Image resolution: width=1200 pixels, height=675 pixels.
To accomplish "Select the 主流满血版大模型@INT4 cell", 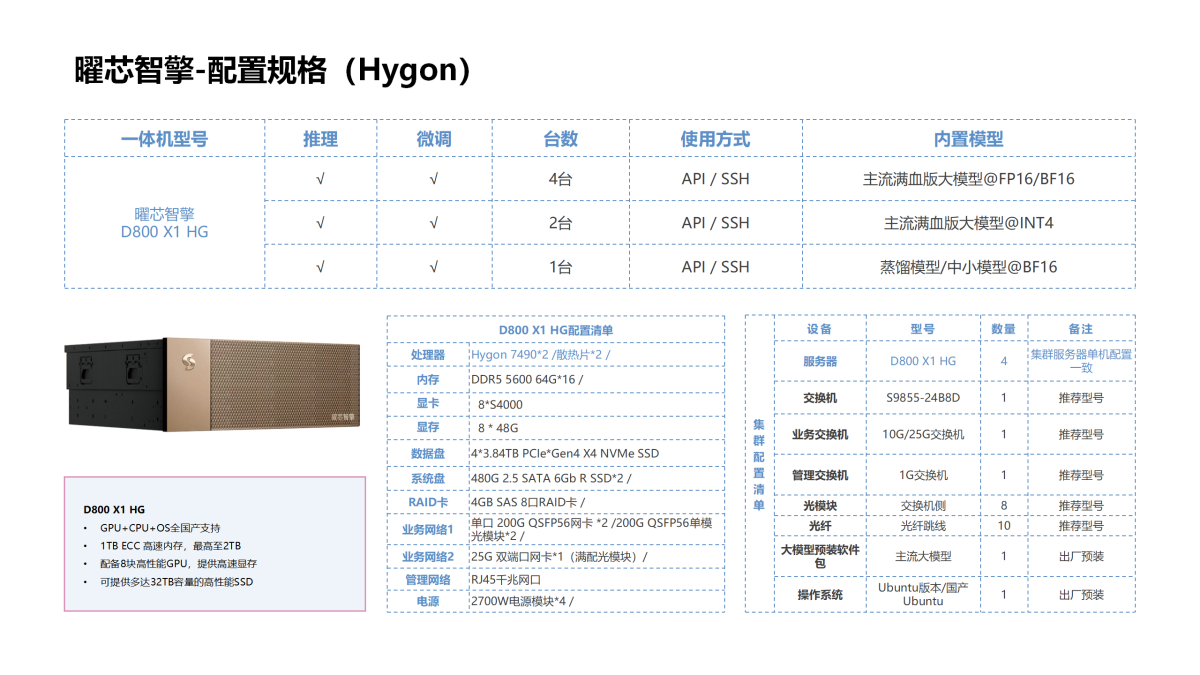I will (x=968, y=223).
